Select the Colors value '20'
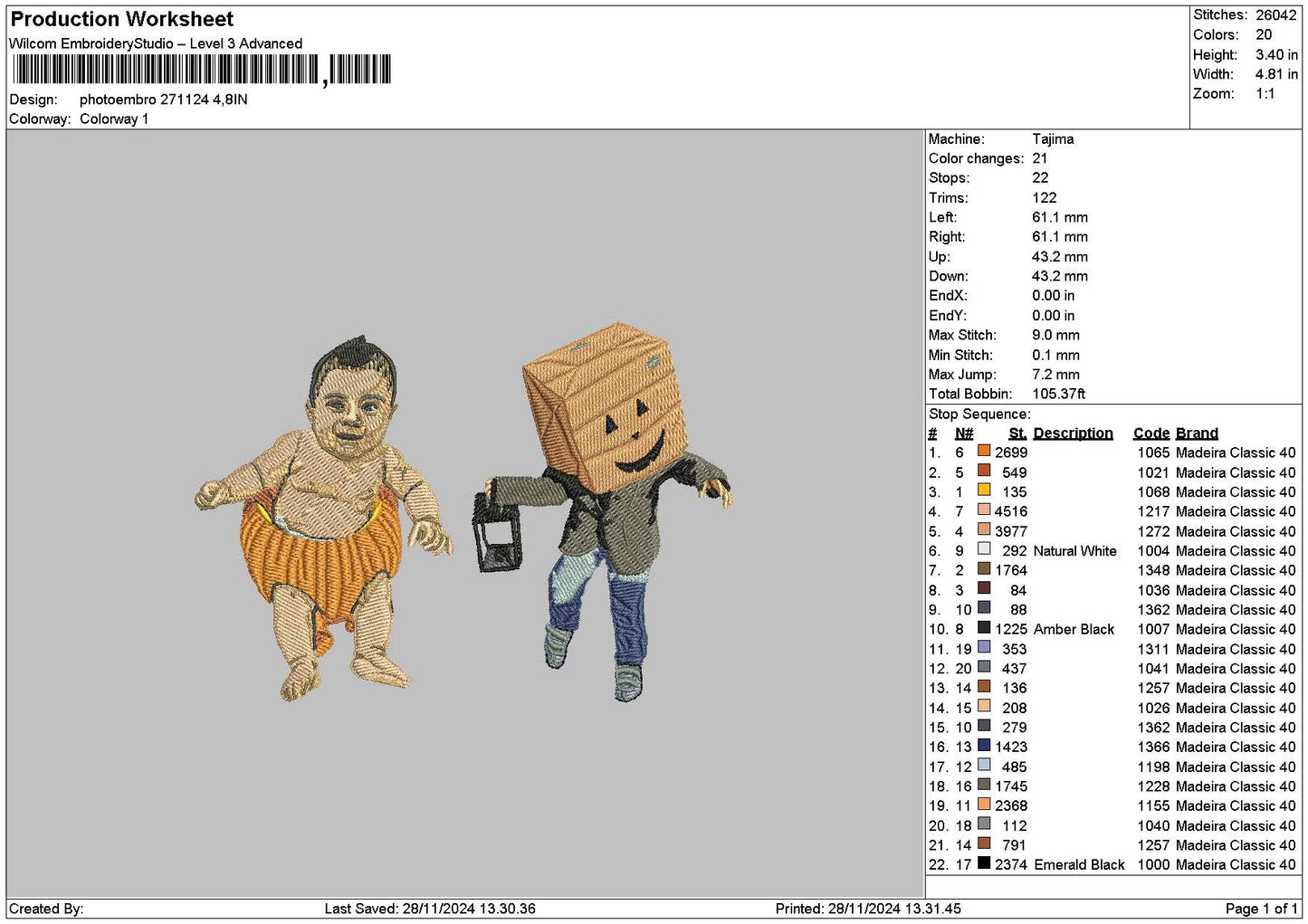The height and width of the screenshot is (924, 1308). point(1264,34)
